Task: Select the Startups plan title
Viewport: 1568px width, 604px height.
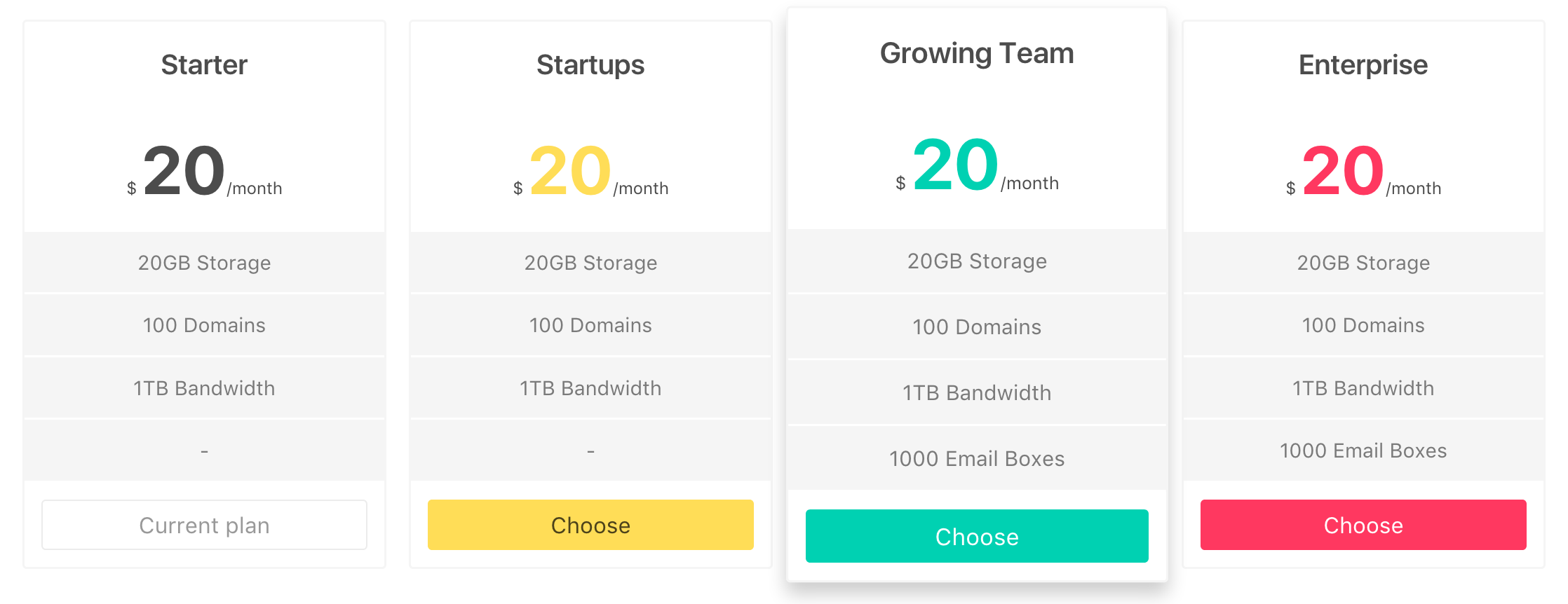Action: click(x=590, y=64)
